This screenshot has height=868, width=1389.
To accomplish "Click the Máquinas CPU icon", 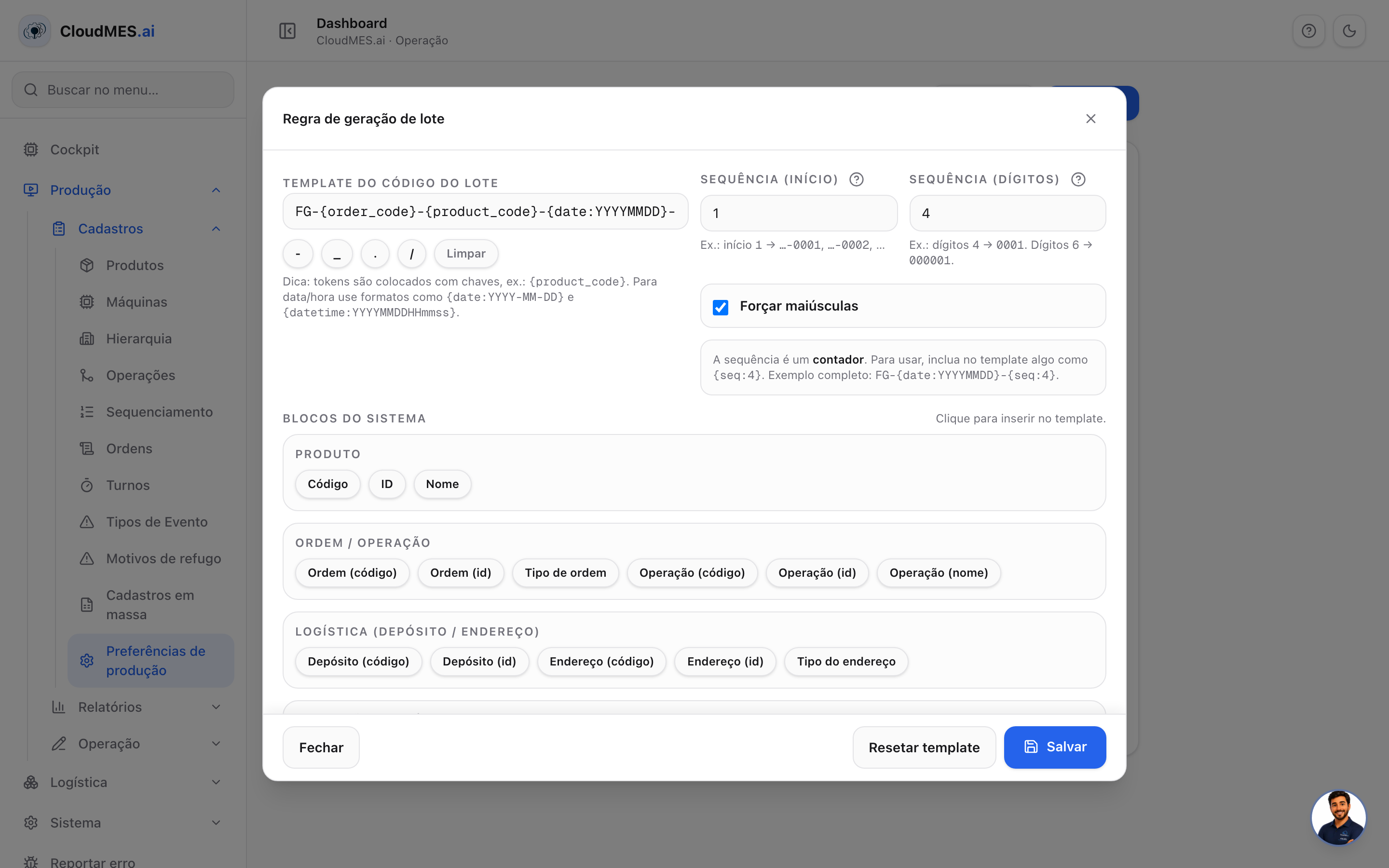I will 87,302.
